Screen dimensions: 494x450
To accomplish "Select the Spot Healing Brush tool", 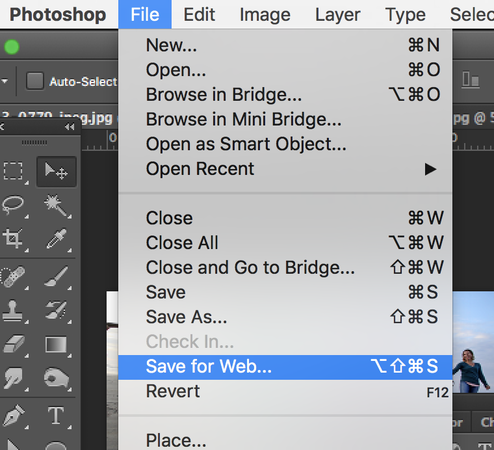I will [13, 276].
